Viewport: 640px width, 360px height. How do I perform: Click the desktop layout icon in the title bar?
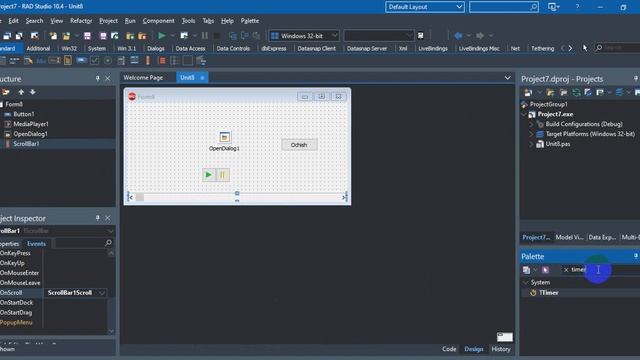pyautogui.click(x=552, y=7)
